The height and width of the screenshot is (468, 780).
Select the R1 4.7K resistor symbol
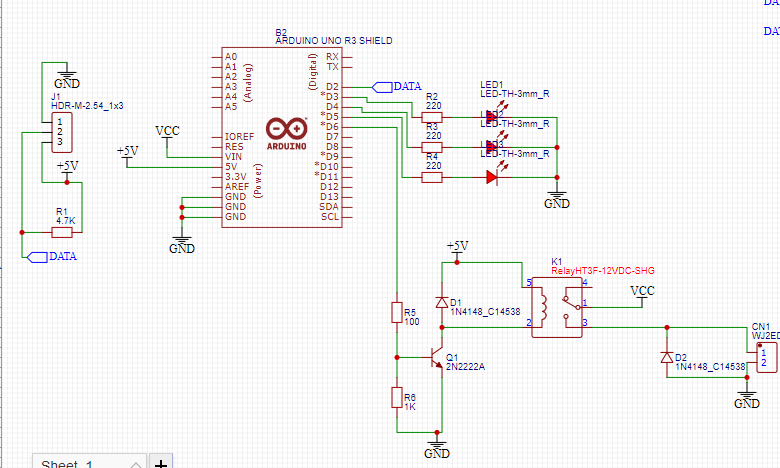[62, 232]
